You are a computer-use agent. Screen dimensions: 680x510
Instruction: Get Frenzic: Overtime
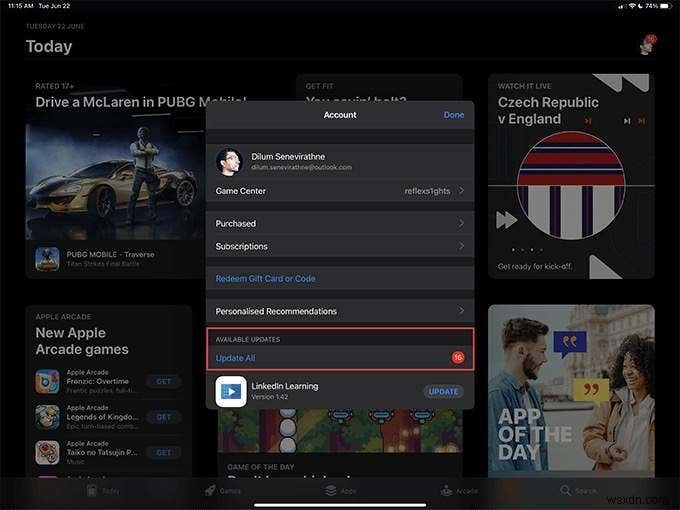tap(163, 381)
